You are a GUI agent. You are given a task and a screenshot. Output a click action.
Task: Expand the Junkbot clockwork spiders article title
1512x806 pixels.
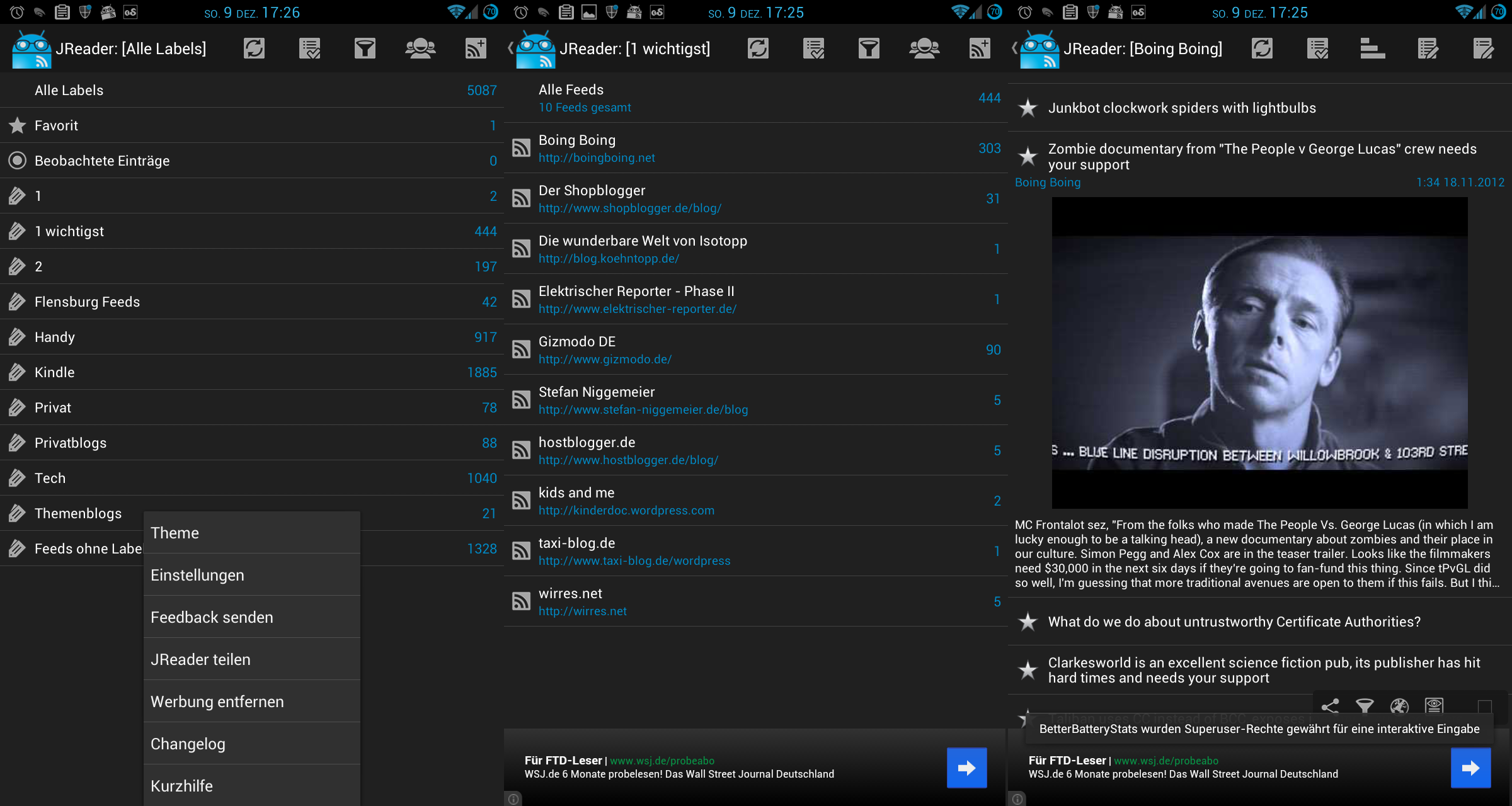click(1182, 108)
